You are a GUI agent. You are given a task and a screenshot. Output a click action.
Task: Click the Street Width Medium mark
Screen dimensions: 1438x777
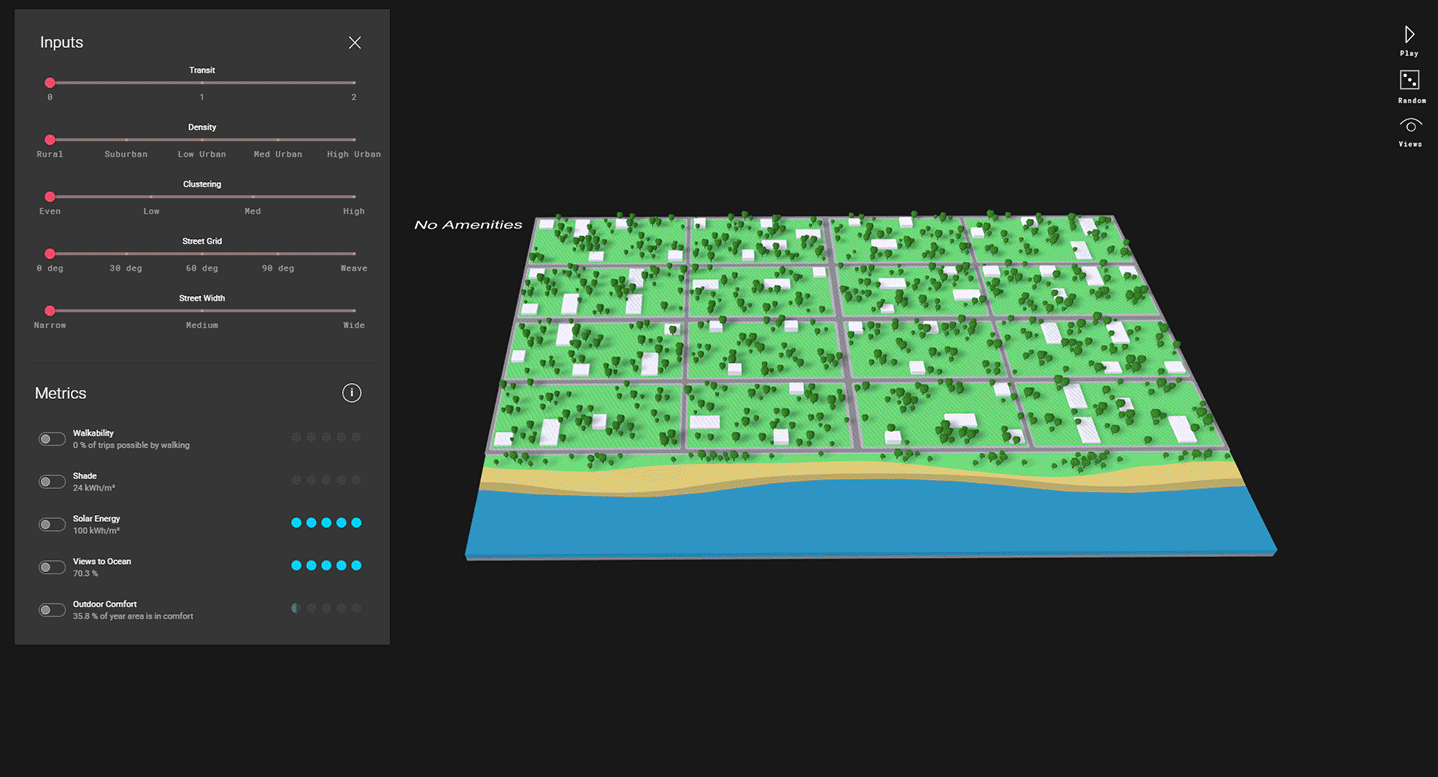[202, 311]
